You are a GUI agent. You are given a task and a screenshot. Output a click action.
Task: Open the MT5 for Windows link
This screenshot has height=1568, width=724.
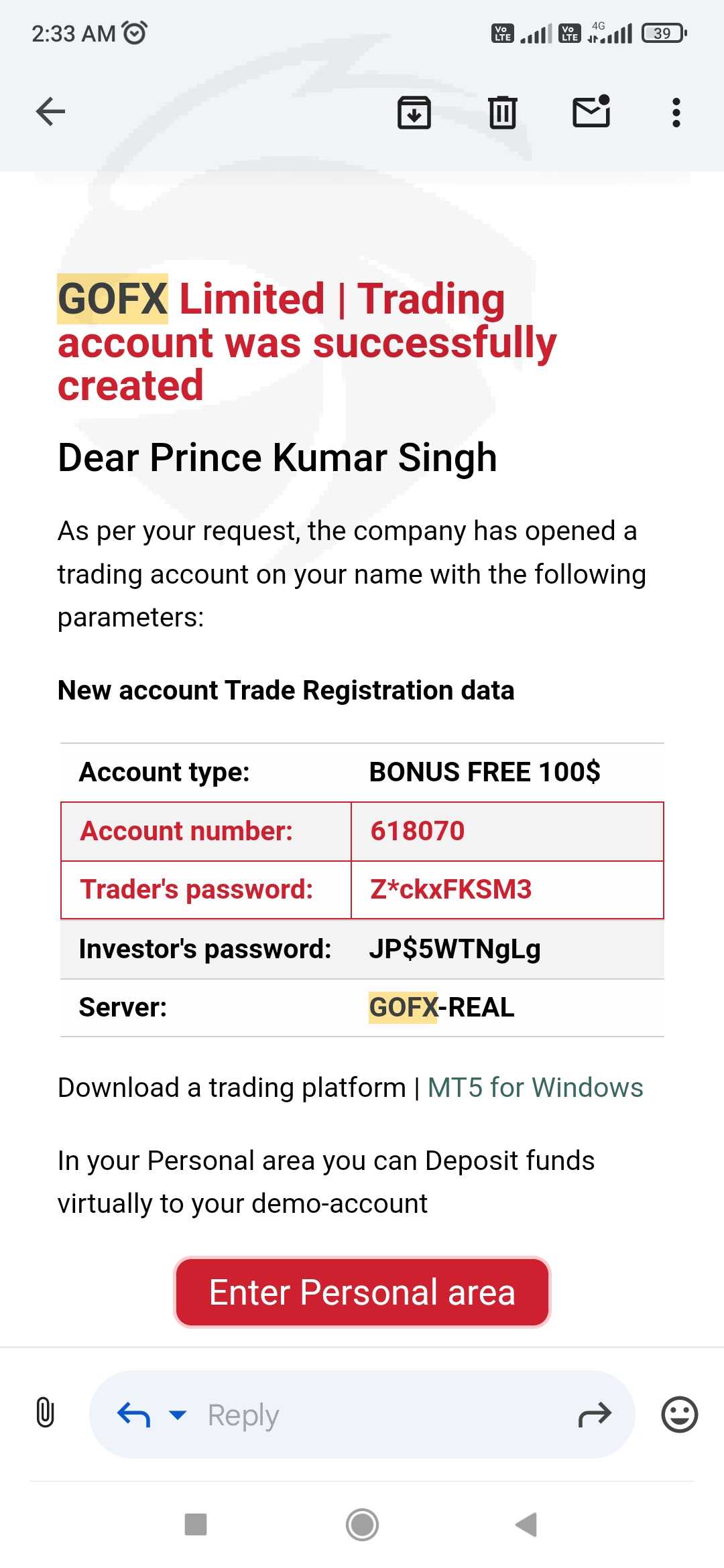[535, 1088]
